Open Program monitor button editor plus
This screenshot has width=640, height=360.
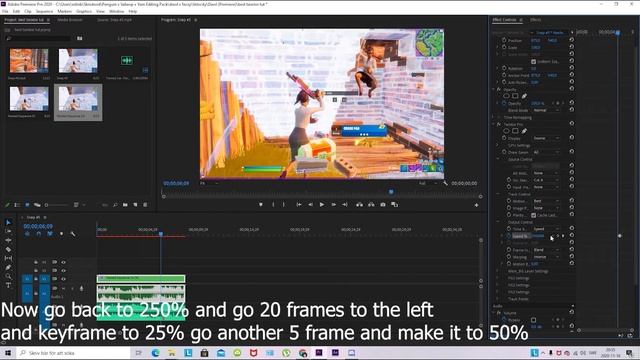click(x=476, y=205)
